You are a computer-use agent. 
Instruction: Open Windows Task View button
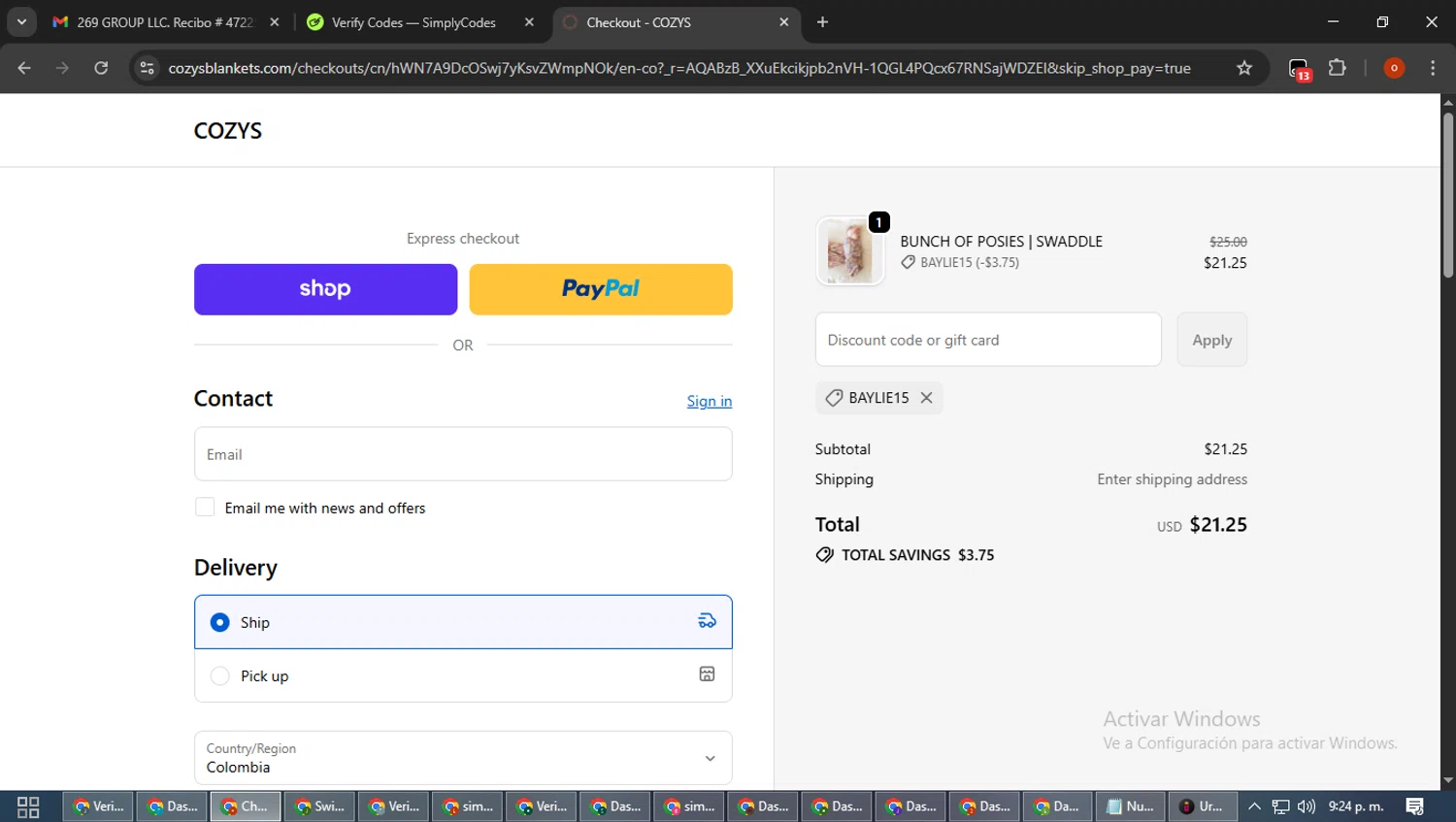point(28,806)
